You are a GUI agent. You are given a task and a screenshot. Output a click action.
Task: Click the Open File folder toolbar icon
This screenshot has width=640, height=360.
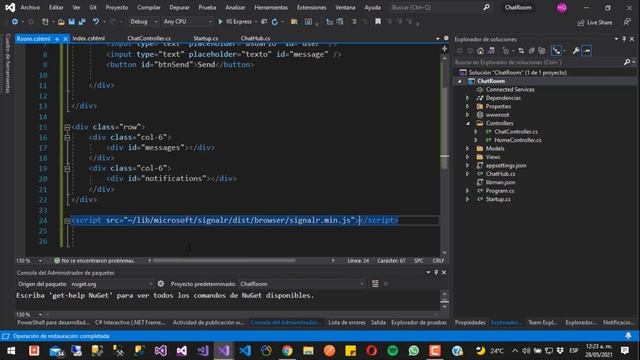[x=61, y=22]
